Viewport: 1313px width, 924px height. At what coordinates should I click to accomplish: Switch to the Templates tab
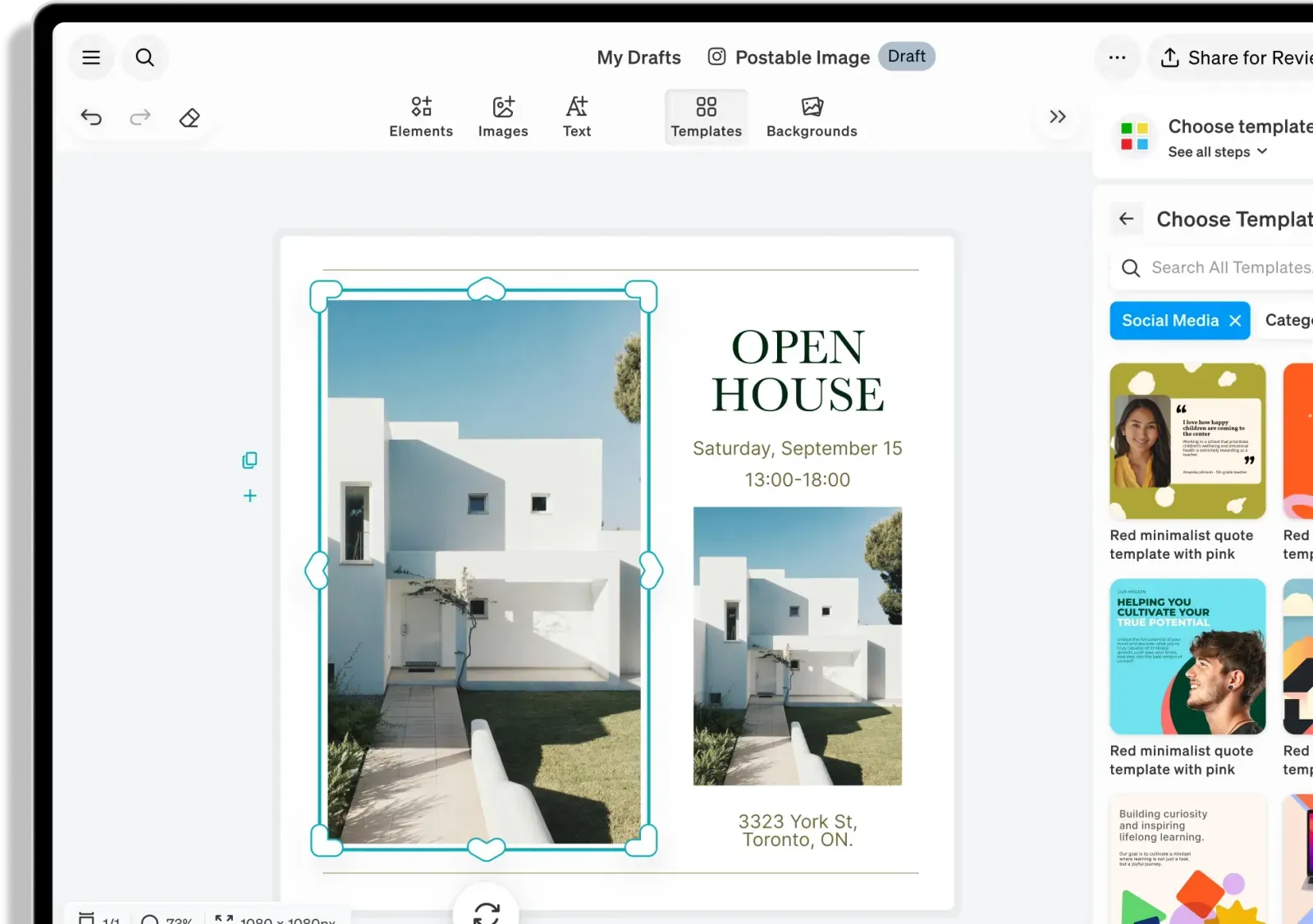pos(706,117)
